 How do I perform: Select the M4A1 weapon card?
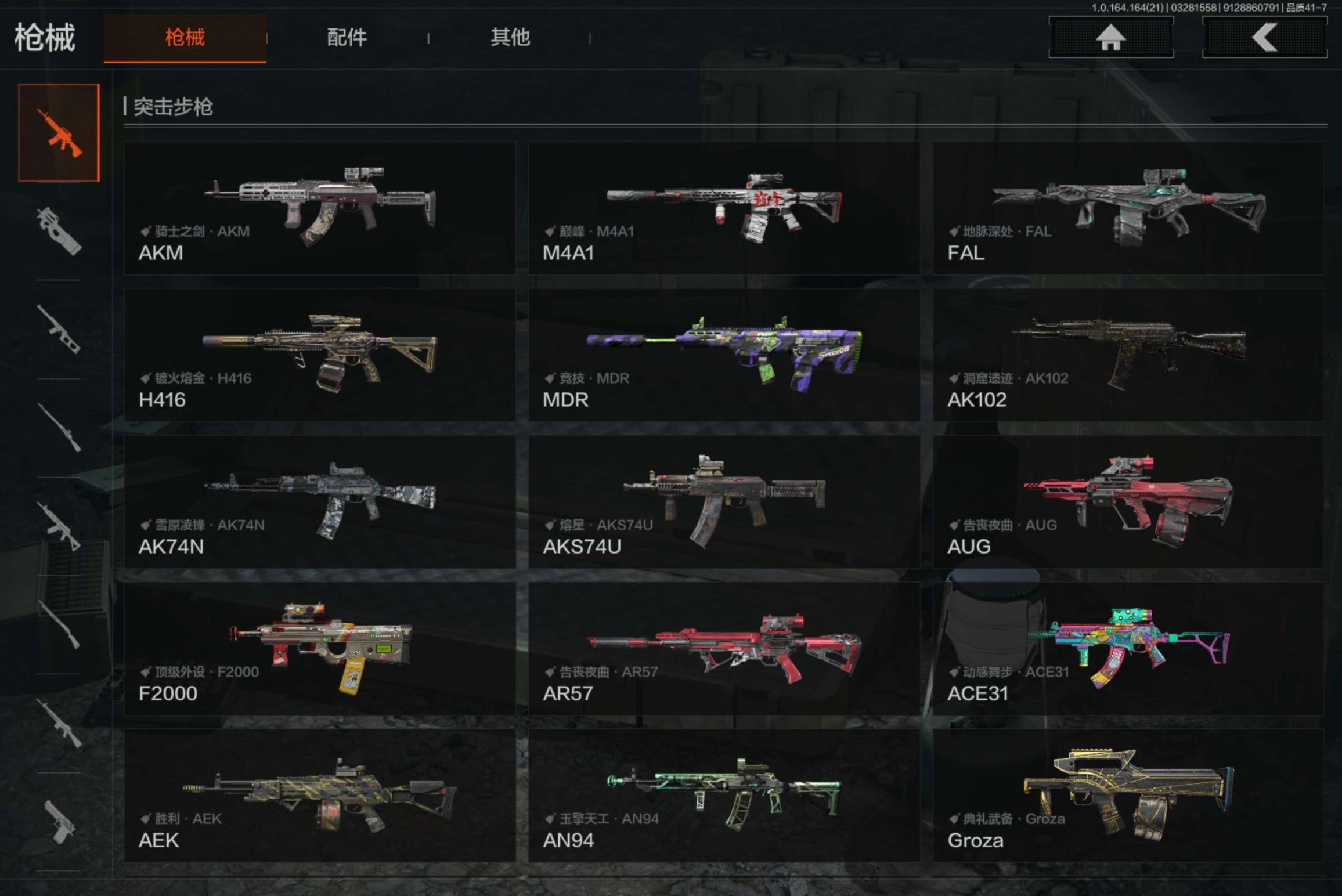[724, 208]
